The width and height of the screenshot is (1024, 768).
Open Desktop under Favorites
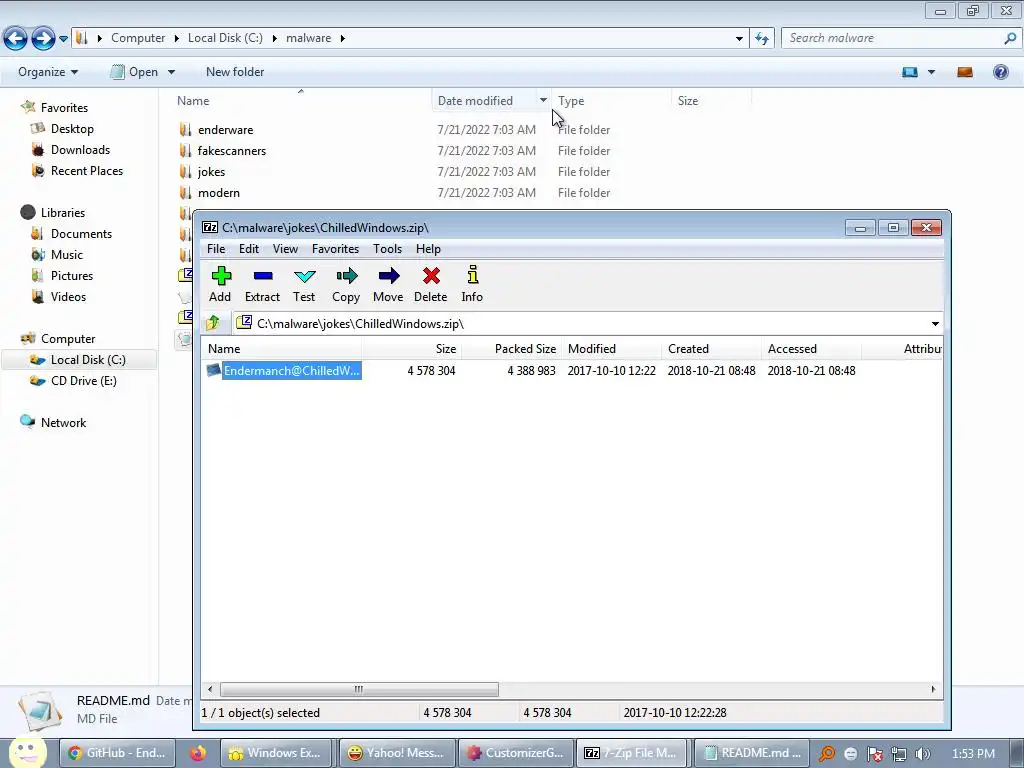coord(72,129)
